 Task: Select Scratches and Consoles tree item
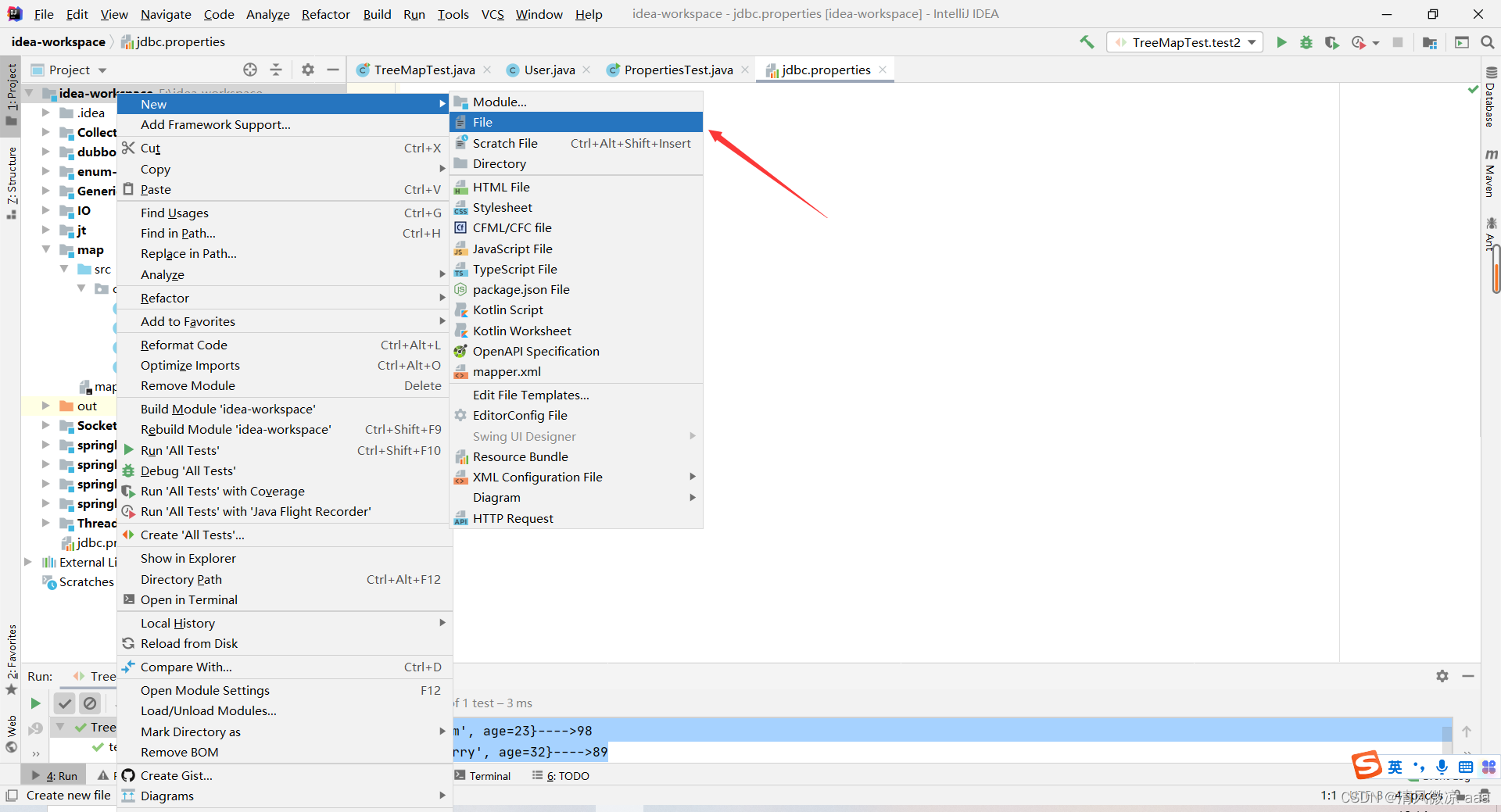(78, 581)
